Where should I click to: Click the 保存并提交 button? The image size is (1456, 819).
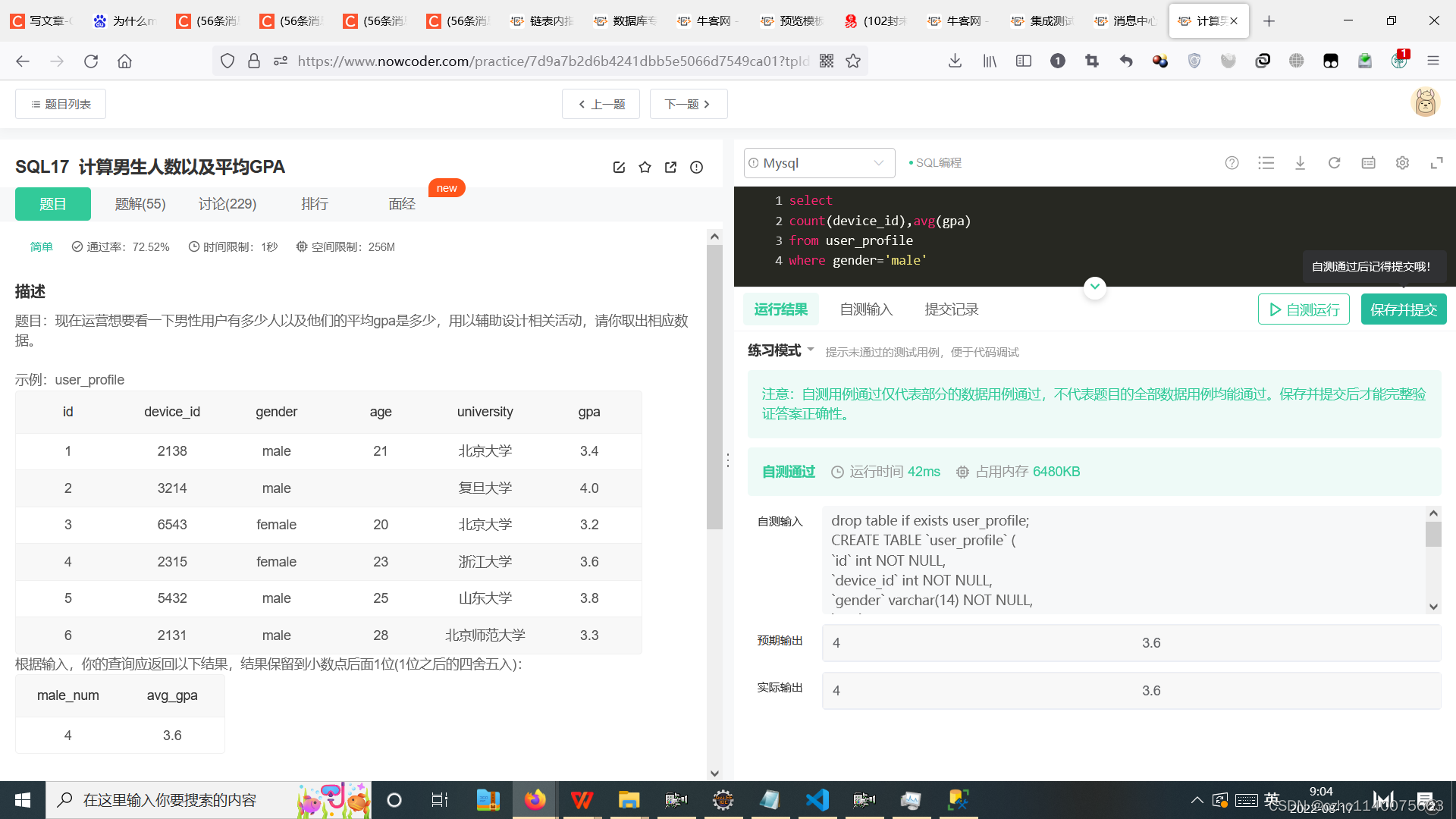click(1404, 309)
